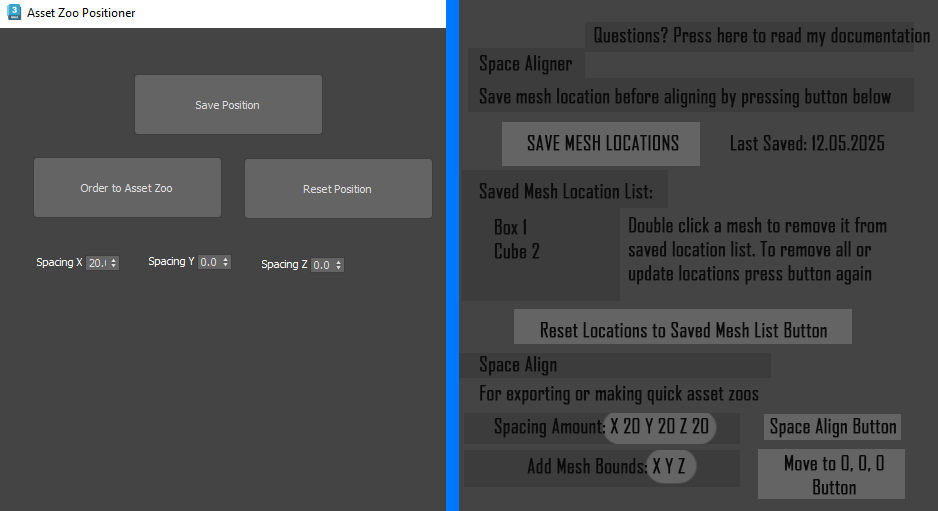This screenshot has height=511, width=938.
Task: Open the documentation link in mockup
Action: point(761,36)
